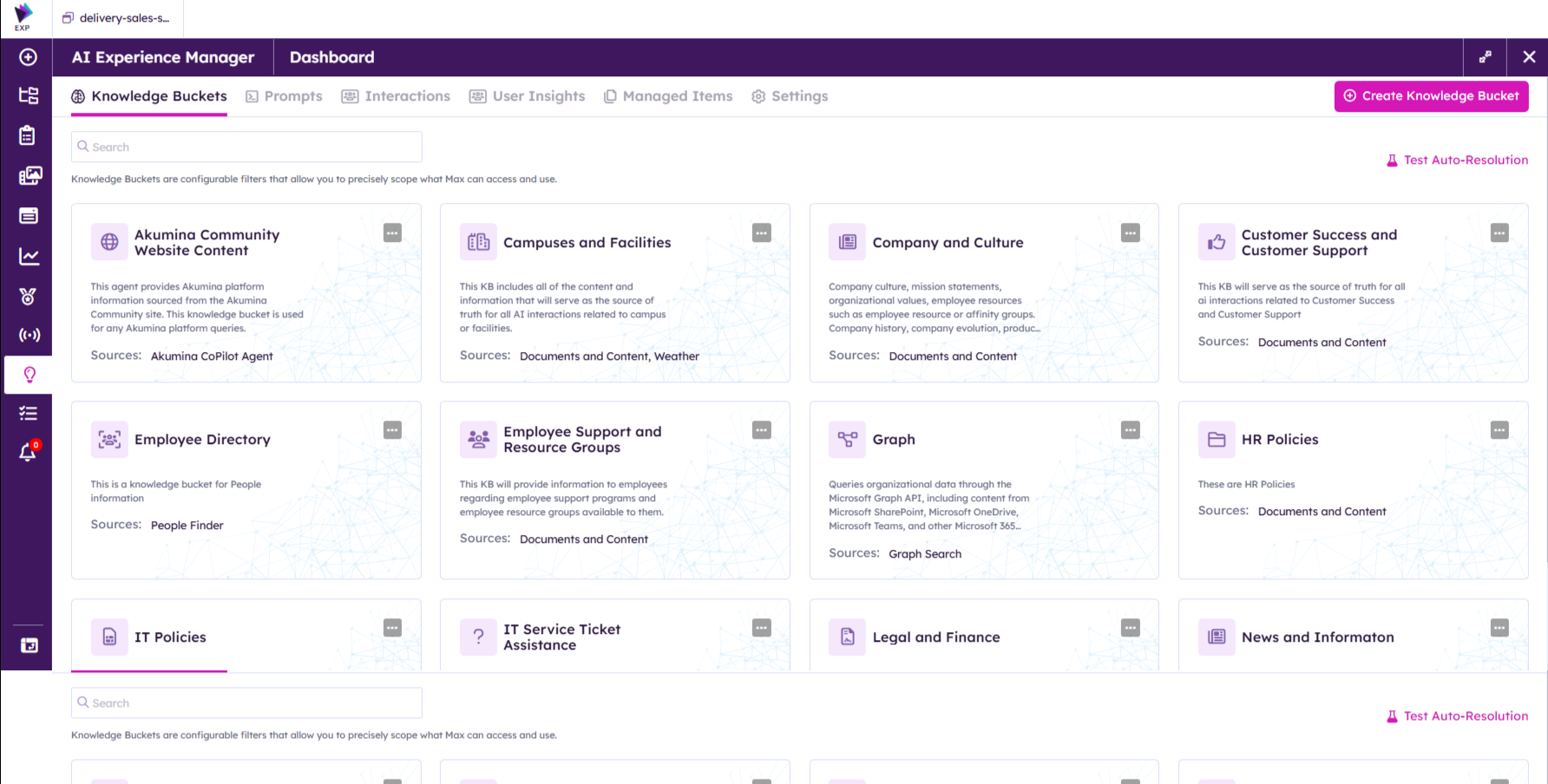Click the Graph card node icon
This screenshot has height=784, width=1548.
(847, 440)
